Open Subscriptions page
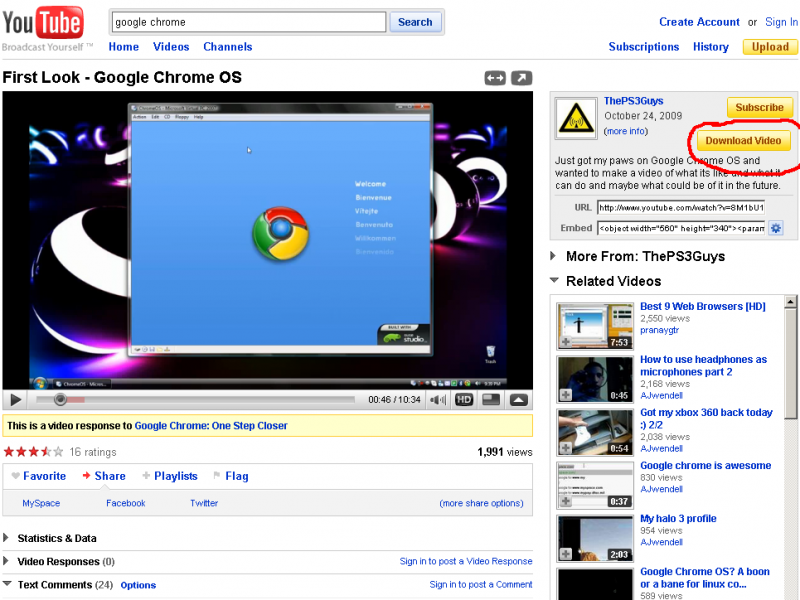The image size is (800, 600). [643, 47]
